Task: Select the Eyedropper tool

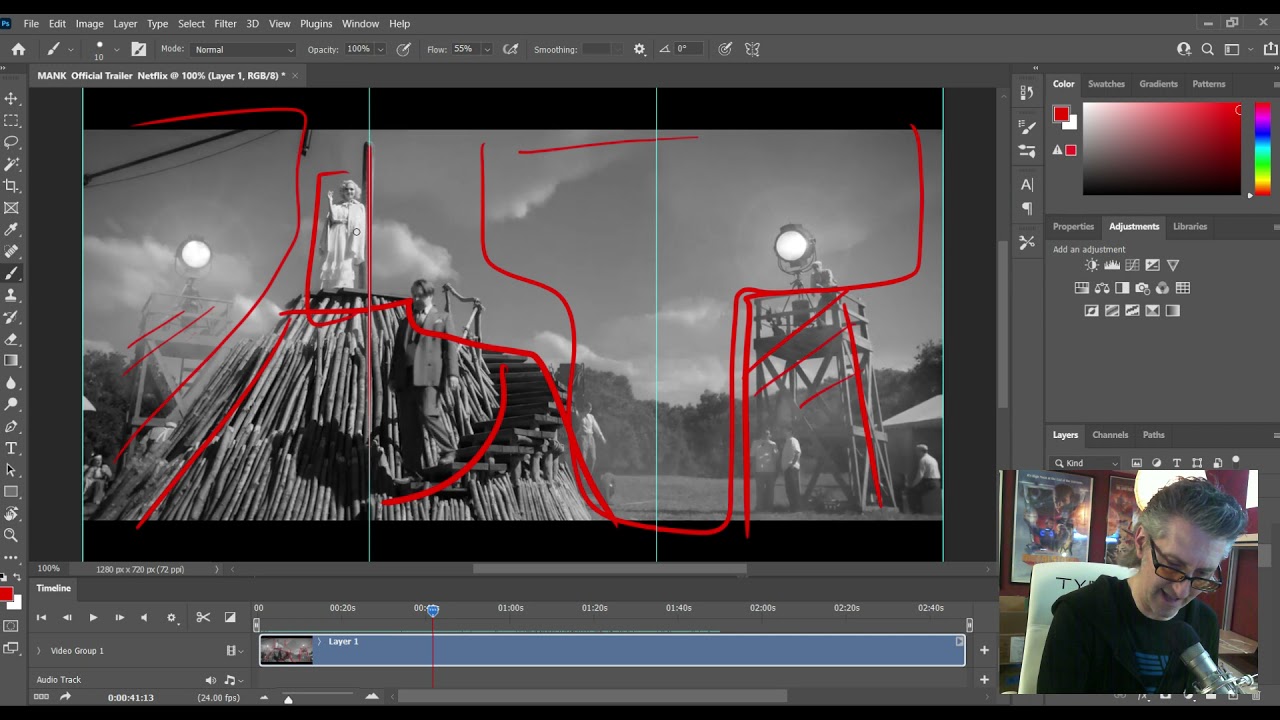Action: [11, 230]
